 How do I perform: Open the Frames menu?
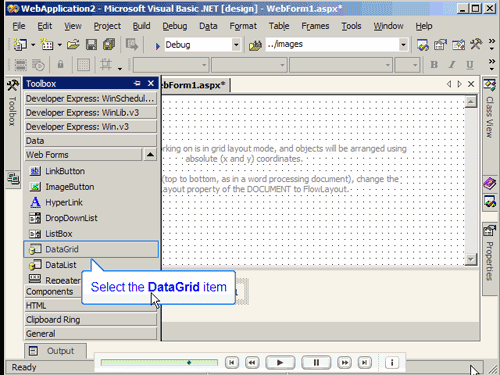pos(315,26)
